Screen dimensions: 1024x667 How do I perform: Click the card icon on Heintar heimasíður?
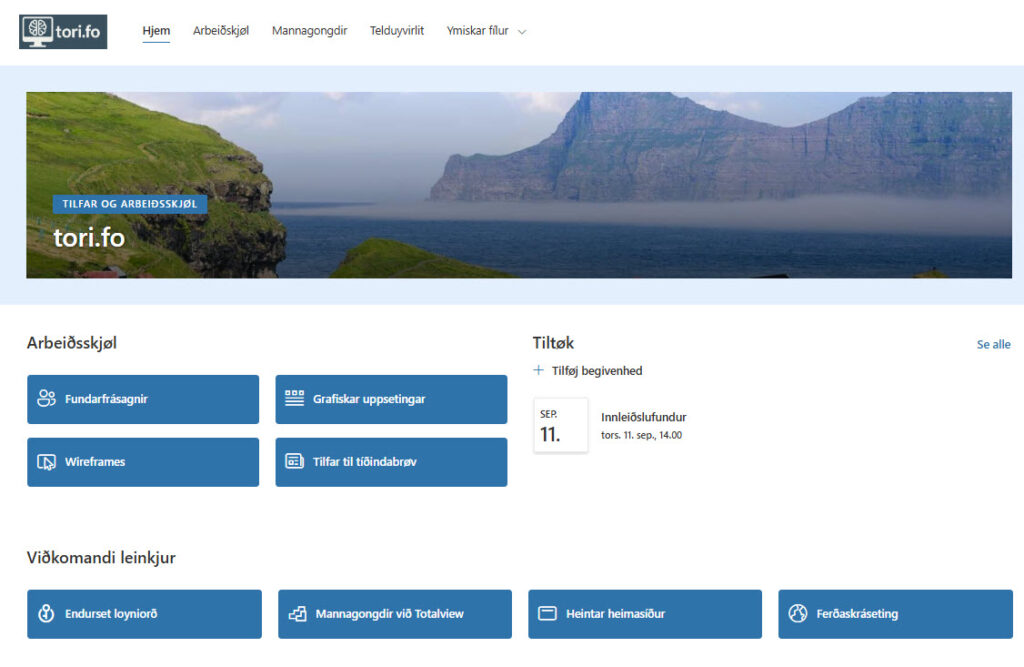(x=547, y=614)
